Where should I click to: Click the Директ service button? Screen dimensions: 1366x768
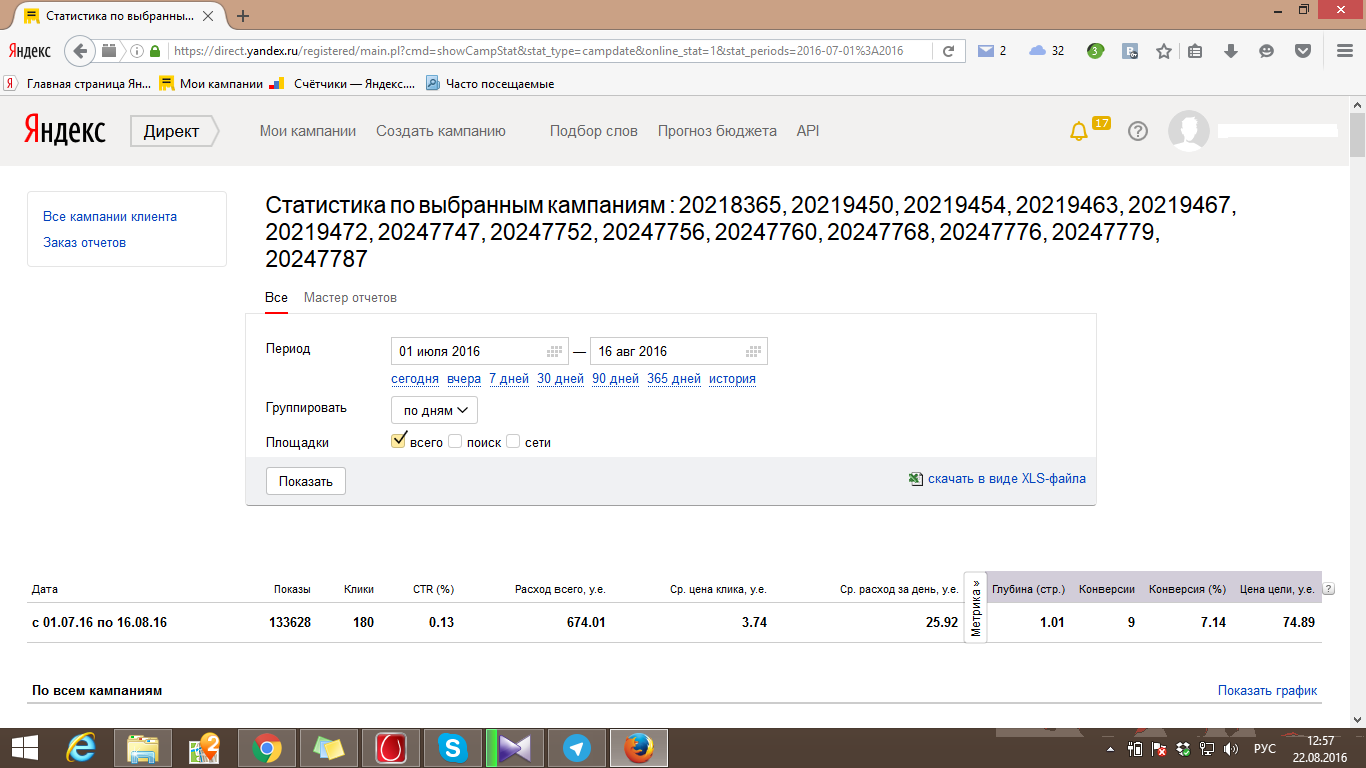[172, 131]
